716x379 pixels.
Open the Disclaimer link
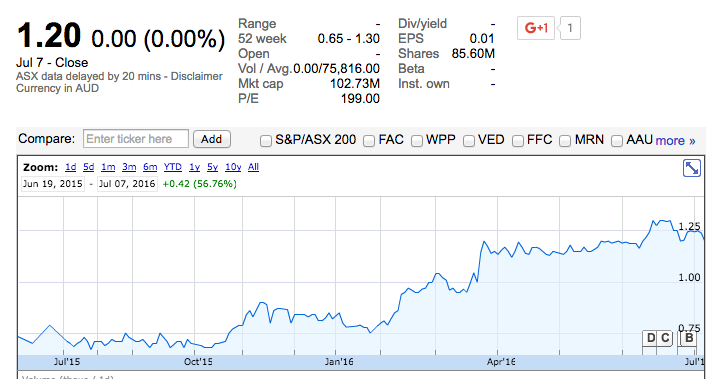coord(196,76)
